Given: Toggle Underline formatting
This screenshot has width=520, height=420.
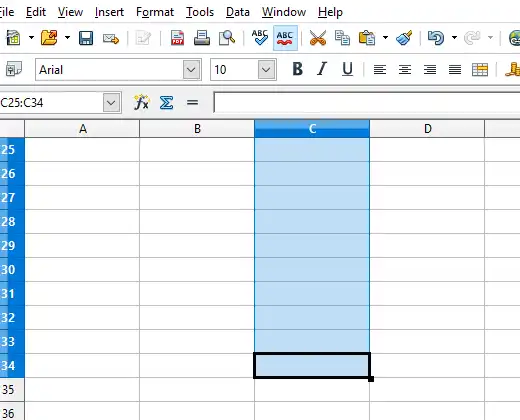Looking at the screenshot, I should (347, 69).
